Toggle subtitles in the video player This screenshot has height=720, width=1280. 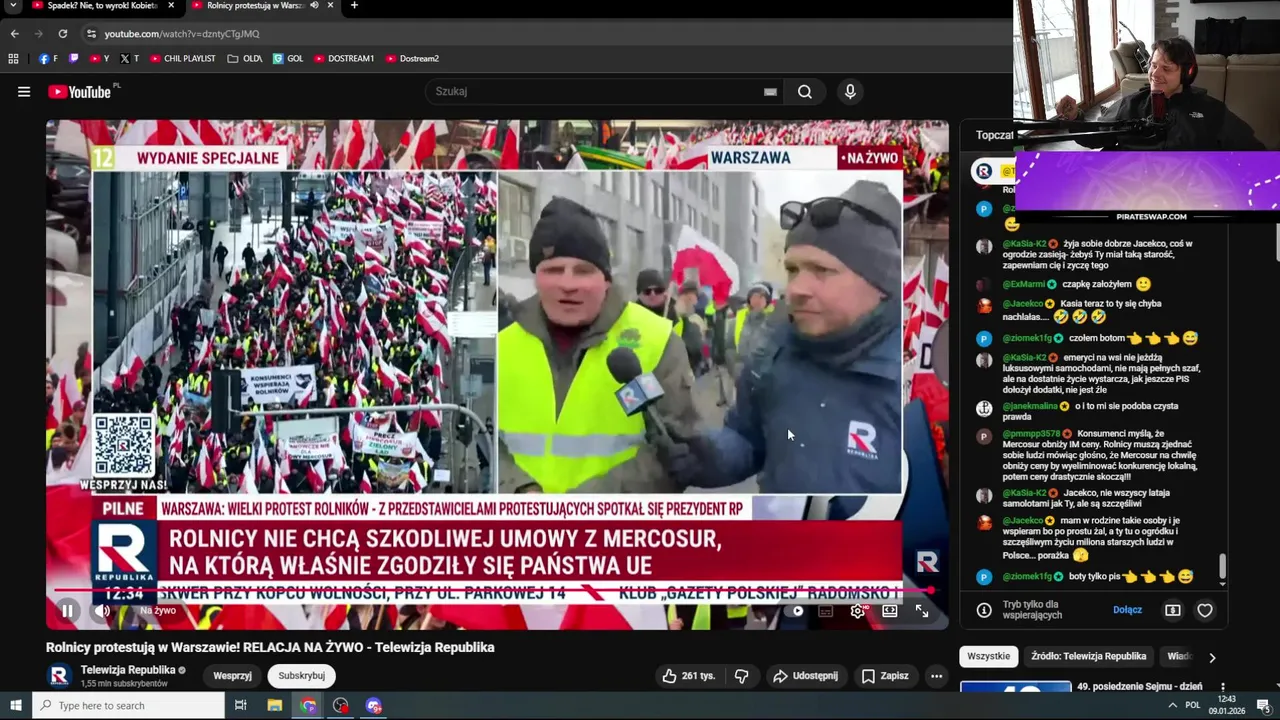826,611
